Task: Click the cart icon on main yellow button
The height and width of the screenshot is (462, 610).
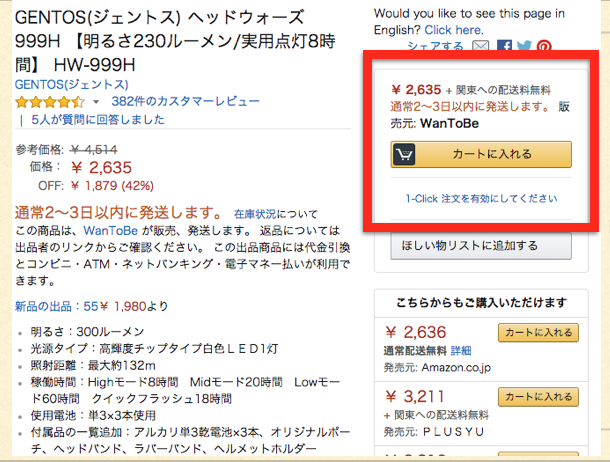Action: [404, 154]
